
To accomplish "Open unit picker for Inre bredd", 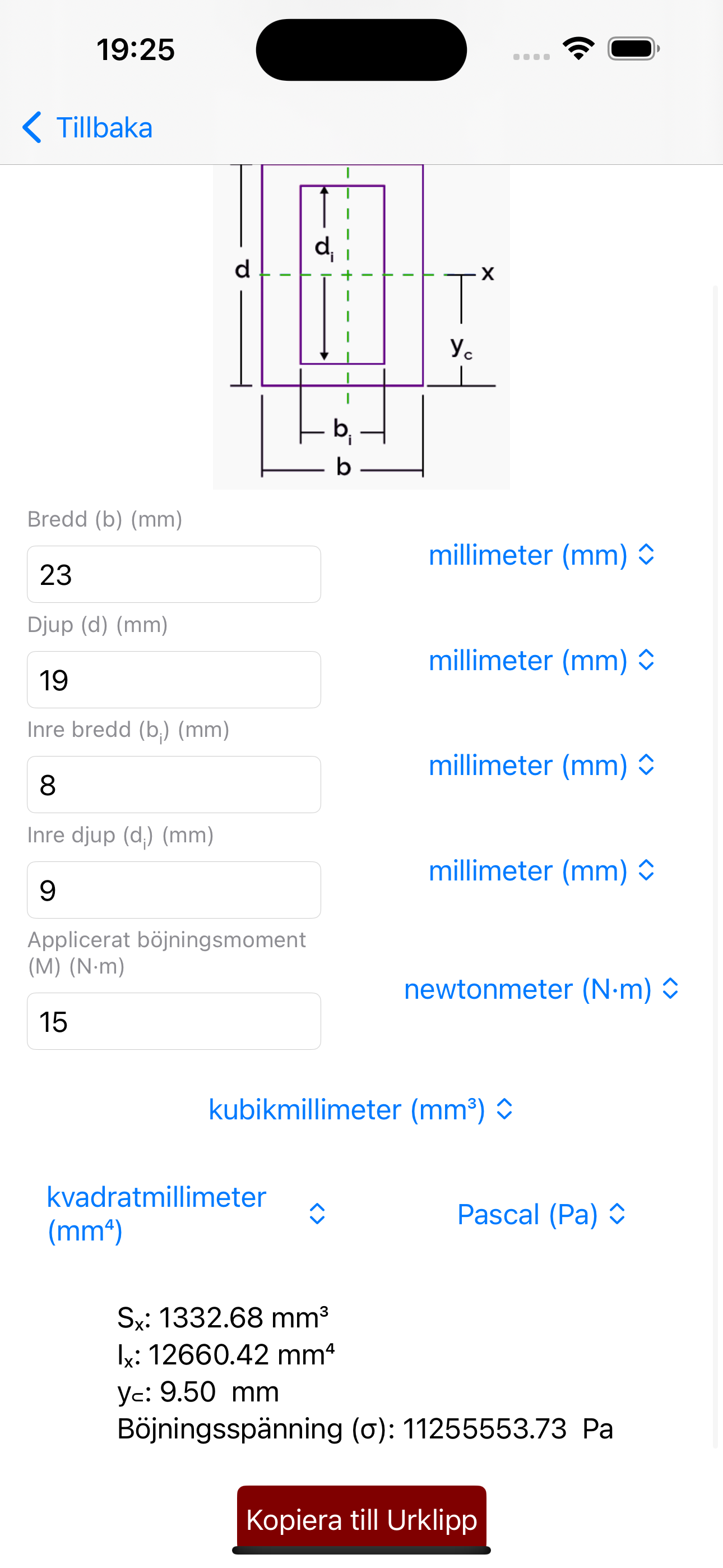I will point(541,765).
